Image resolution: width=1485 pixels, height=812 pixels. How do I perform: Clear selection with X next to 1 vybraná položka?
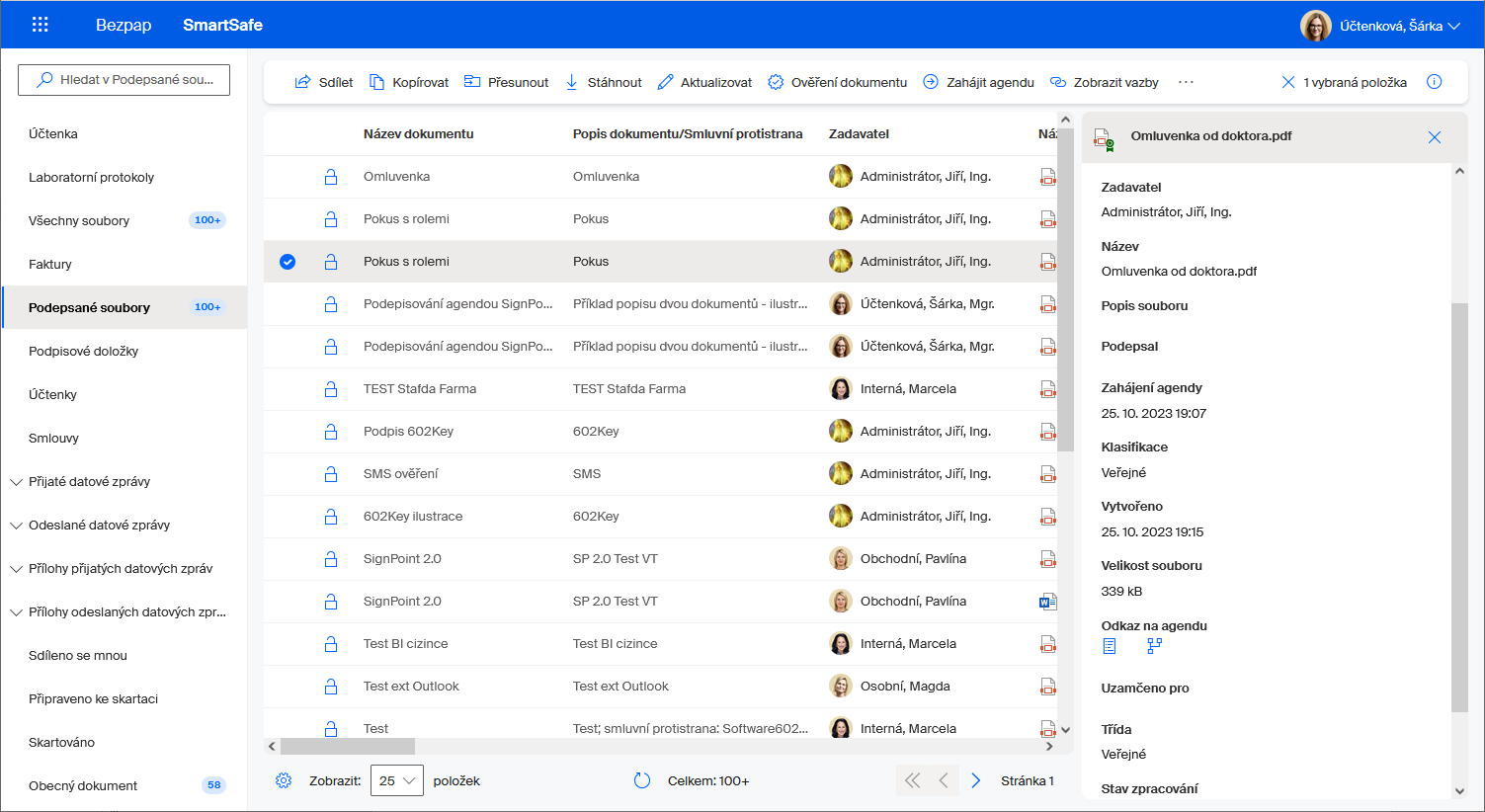click(x=1288, y=82)
